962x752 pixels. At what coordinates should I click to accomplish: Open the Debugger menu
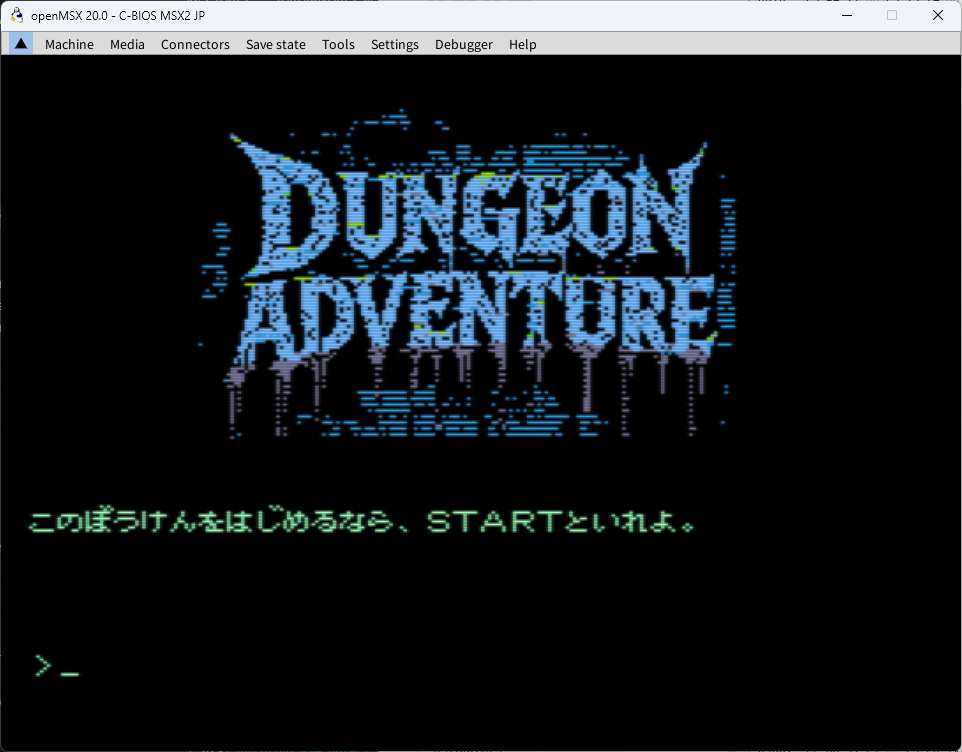click(x=463, y=44)
